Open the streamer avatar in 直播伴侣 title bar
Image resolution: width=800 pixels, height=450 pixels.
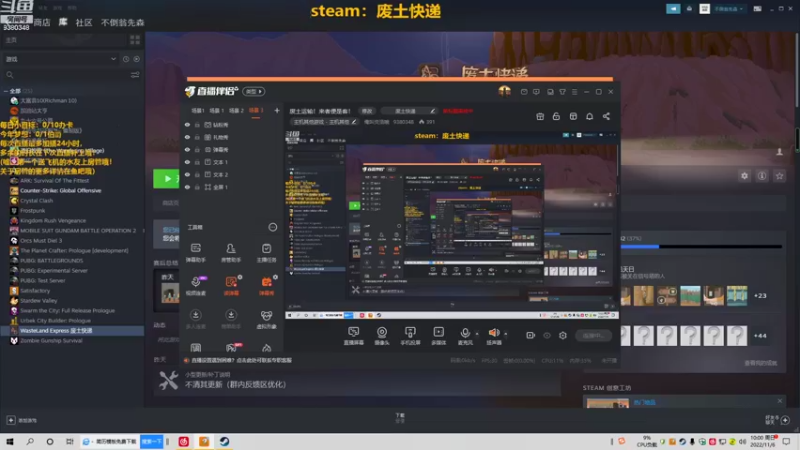coord(504,91)
